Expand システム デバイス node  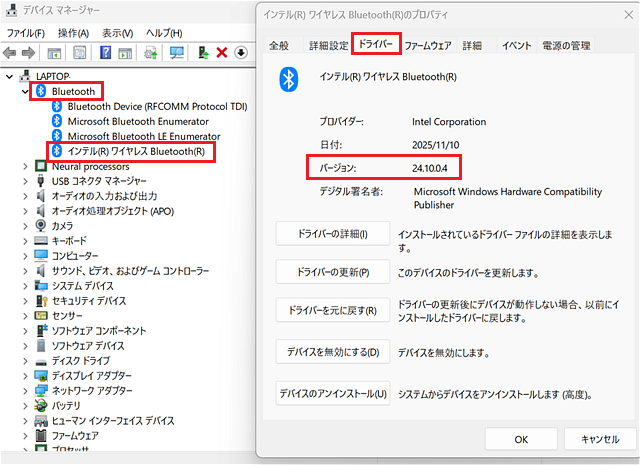pyautogui.click(x=25, y=286)
